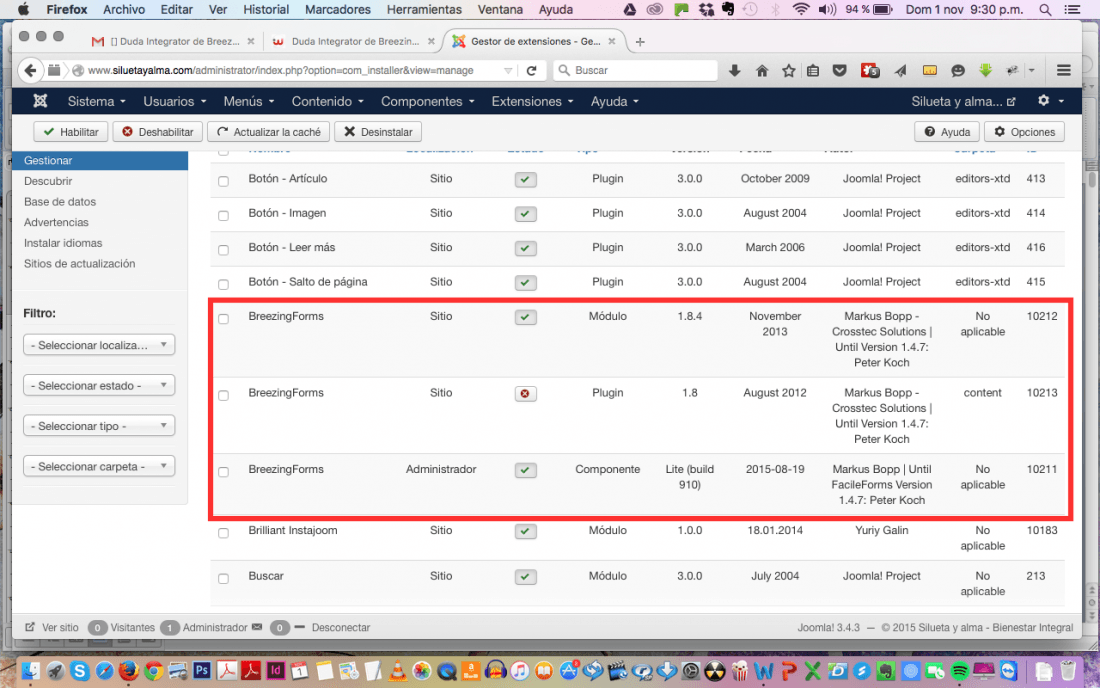The image size is (1100, 688).
Task: Click Actualizar la caché button
Action: 269,132
